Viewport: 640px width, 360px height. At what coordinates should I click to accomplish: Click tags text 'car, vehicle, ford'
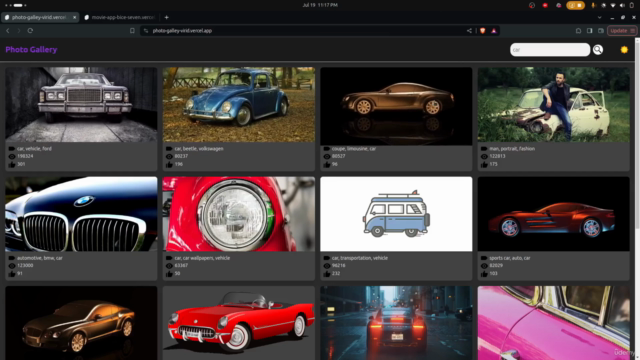click(34, 149)
